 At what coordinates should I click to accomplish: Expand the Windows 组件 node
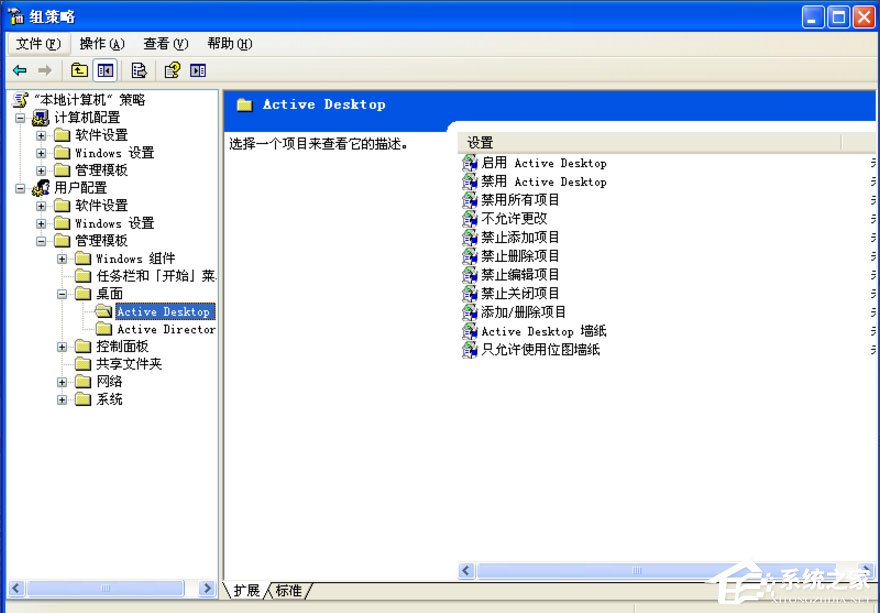click(x=62, y=258)
